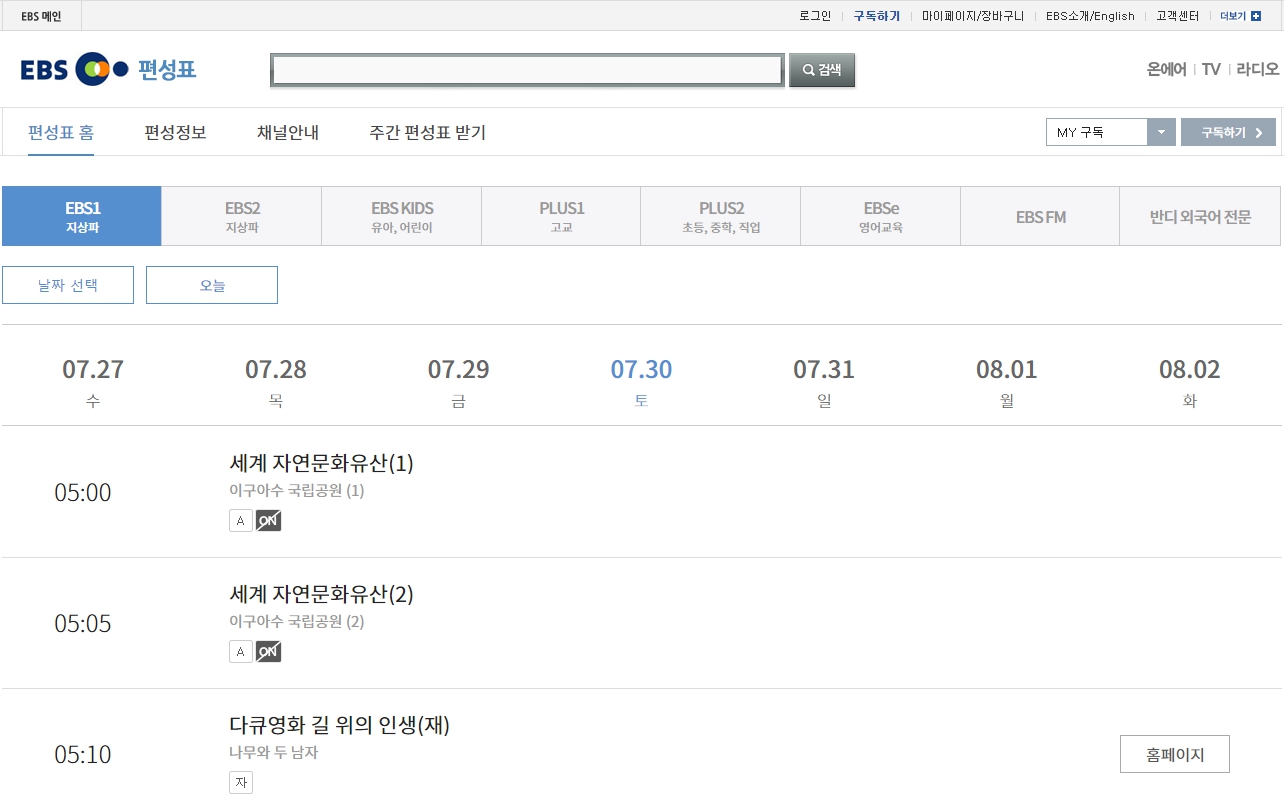Choose highlighted date 07.30 토

642,383
